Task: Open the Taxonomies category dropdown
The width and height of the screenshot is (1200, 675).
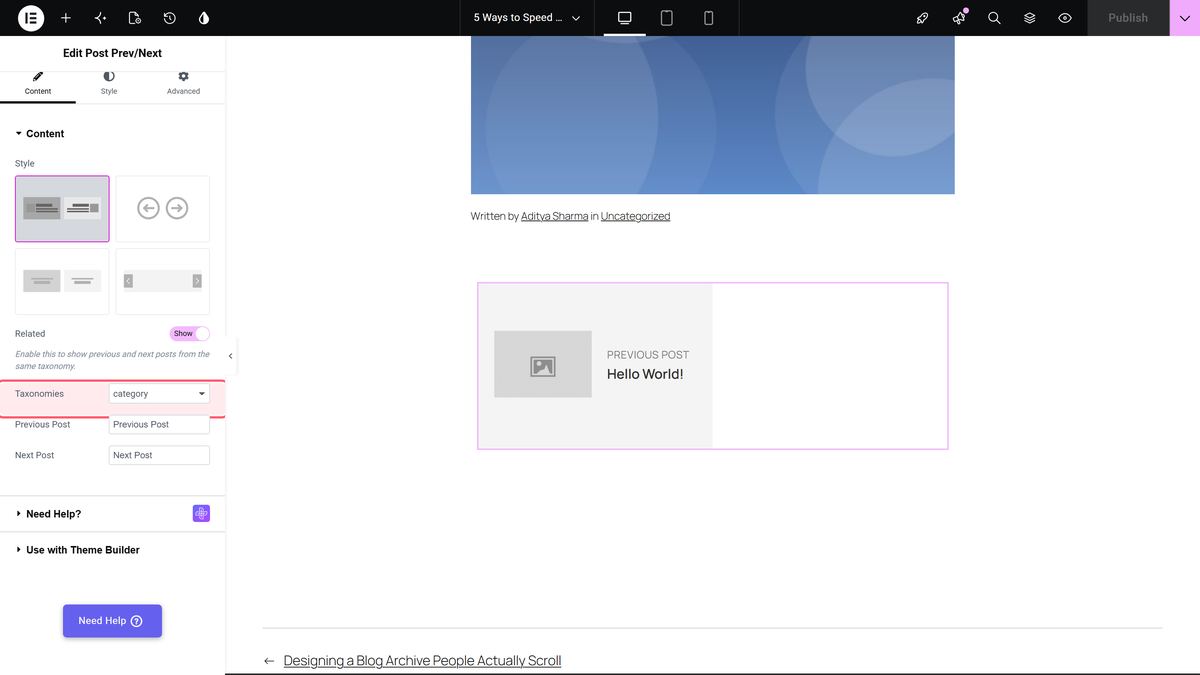Action: [159, 394]
